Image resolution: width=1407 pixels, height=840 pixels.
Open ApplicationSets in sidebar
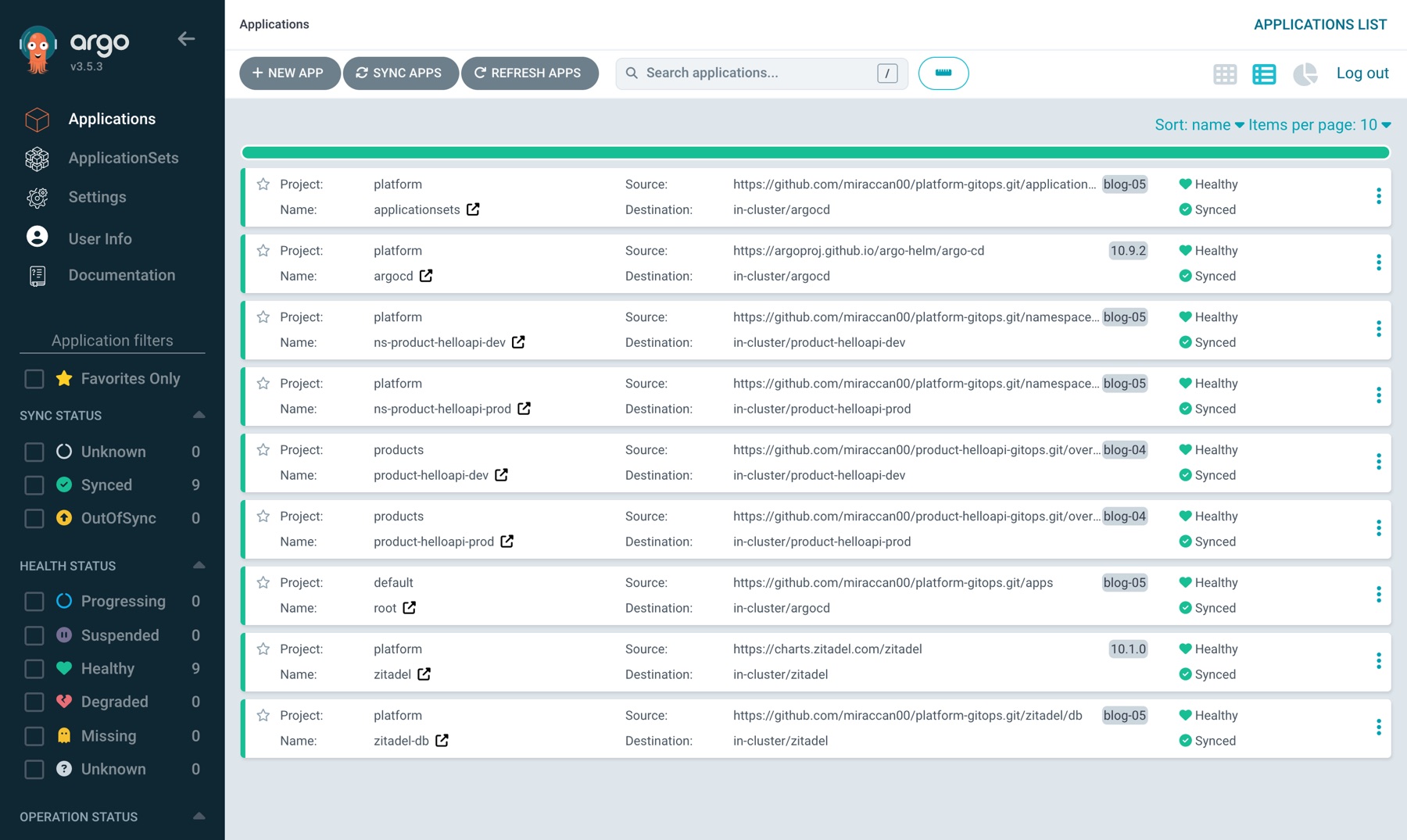pos(112,158)
